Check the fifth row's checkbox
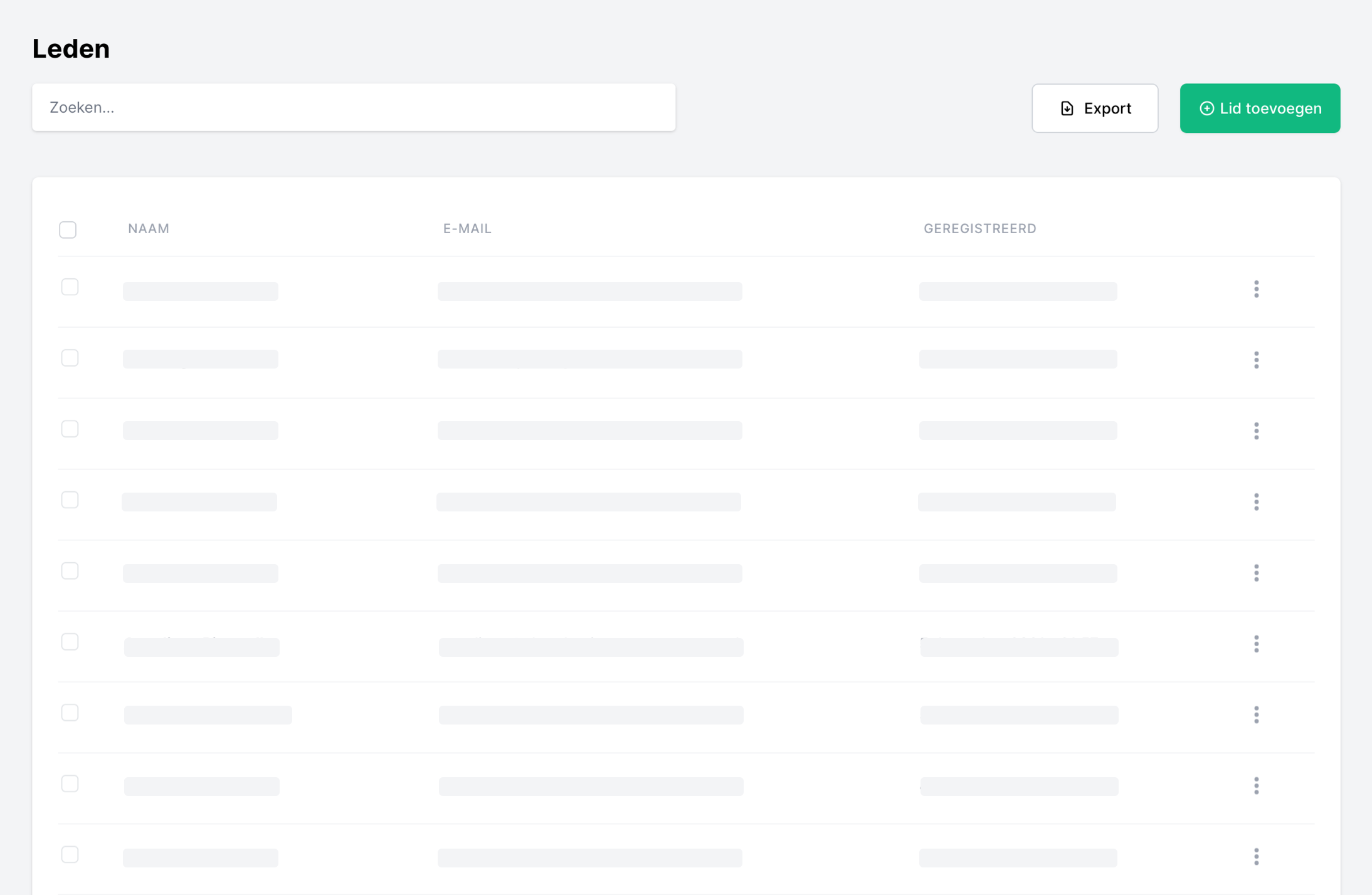This screenshot has width=1372, height=895. click(x=70, y=571)
